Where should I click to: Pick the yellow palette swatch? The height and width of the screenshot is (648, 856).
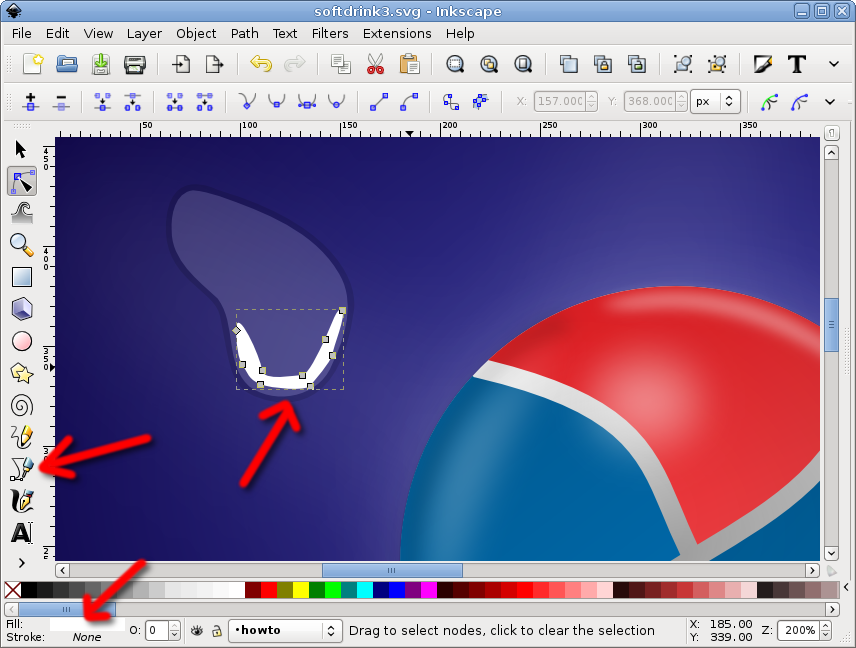click(301, 590)
